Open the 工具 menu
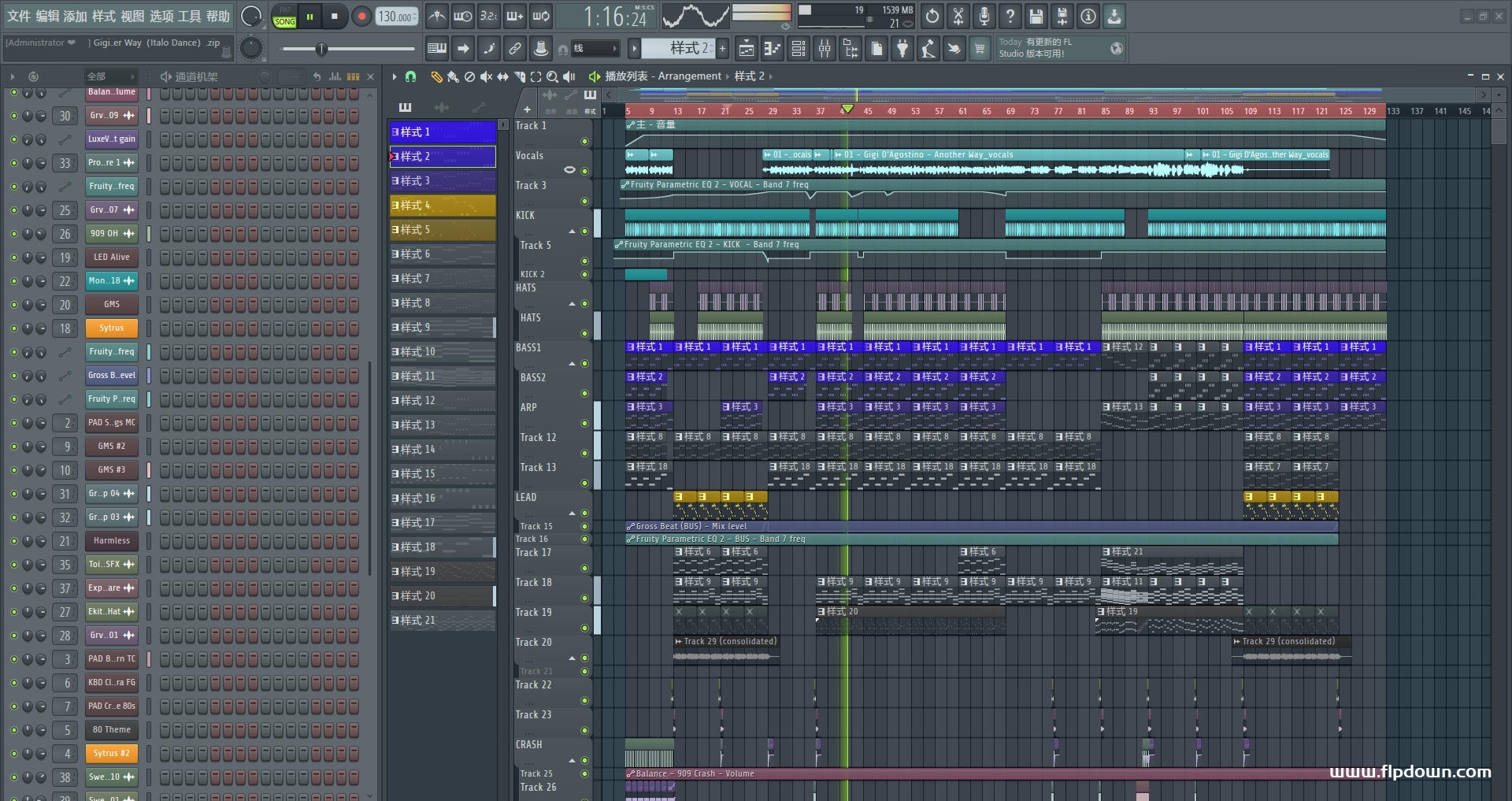1512x801 pixels. [x=189, y=17]
